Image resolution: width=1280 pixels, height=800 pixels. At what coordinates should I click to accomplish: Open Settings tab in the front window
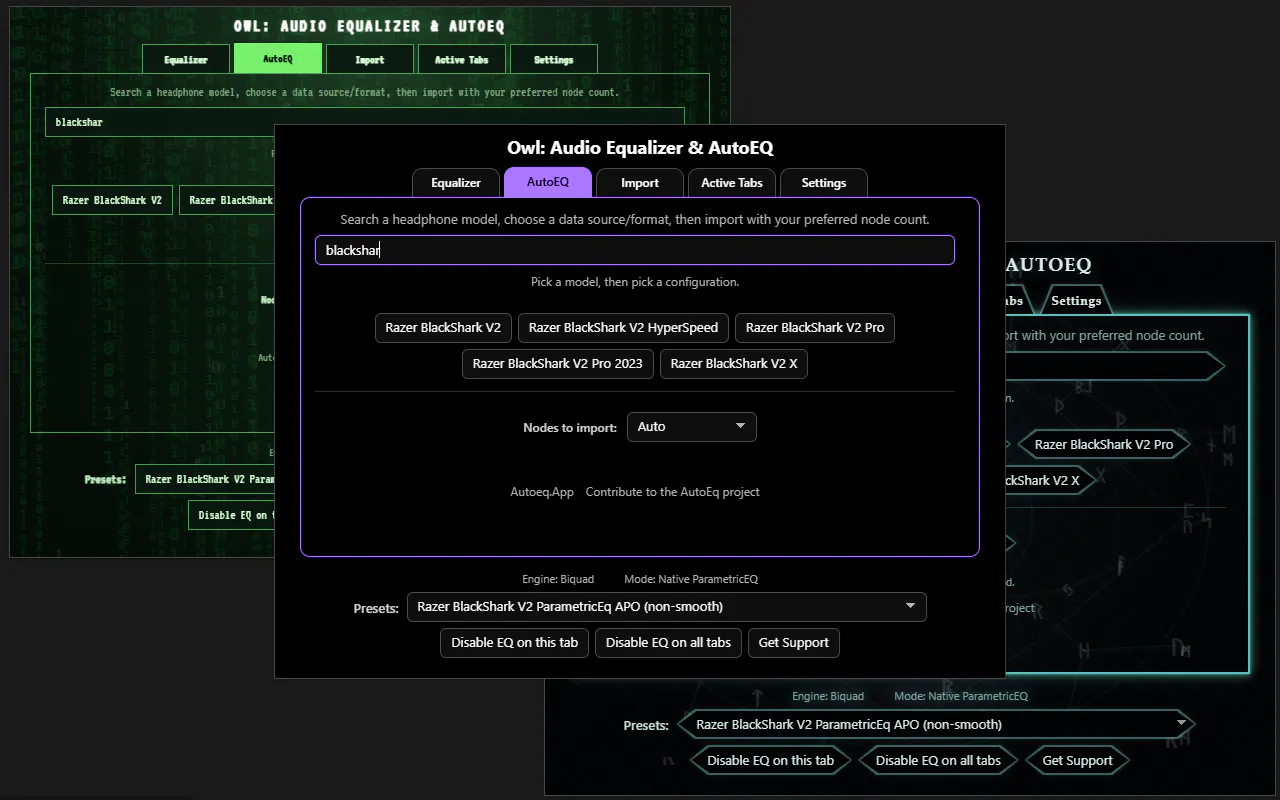coord(824,183)
